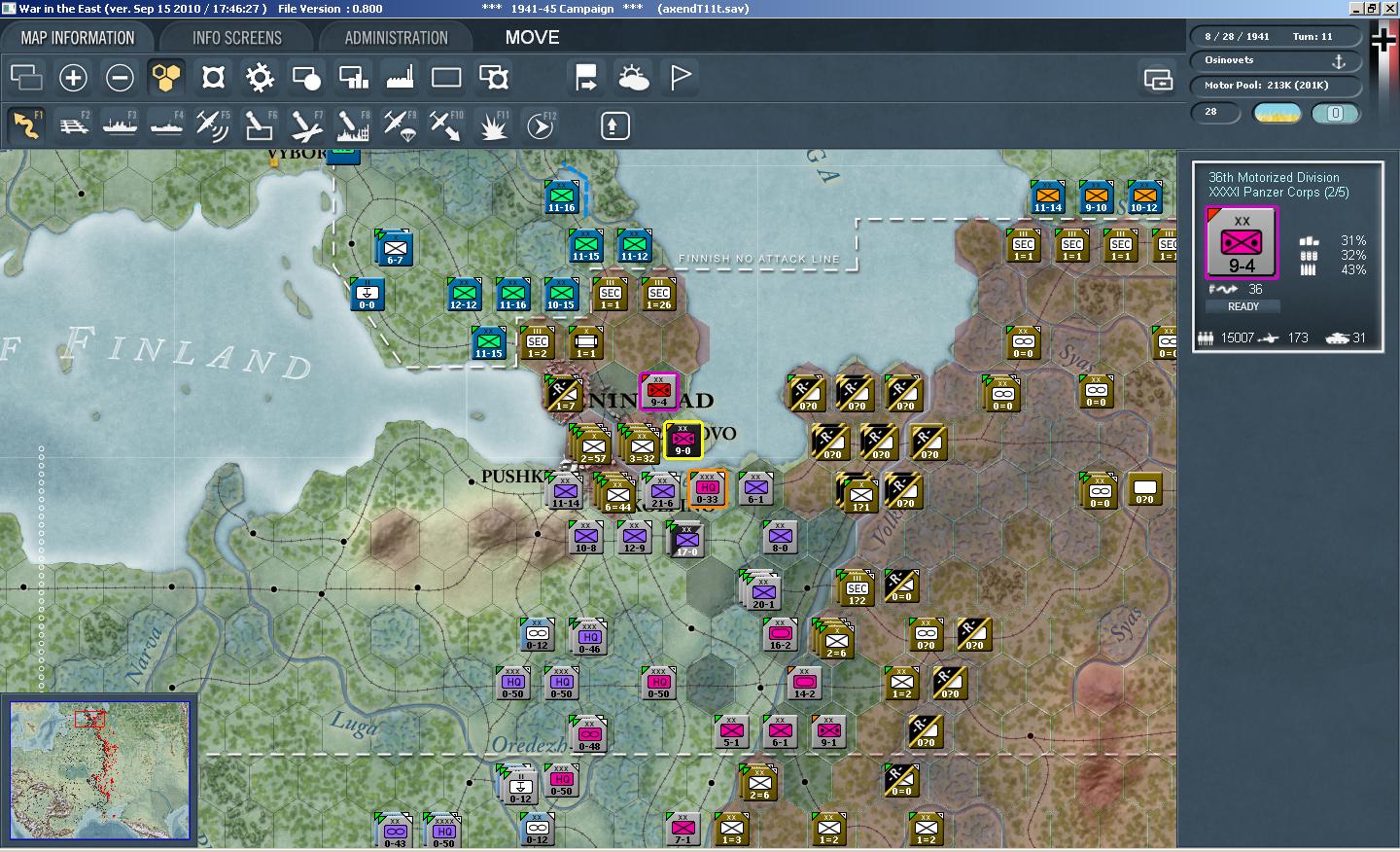Click the 36th Motorized Division title
Screen dimensions: 1400x852
[1274, 177]
